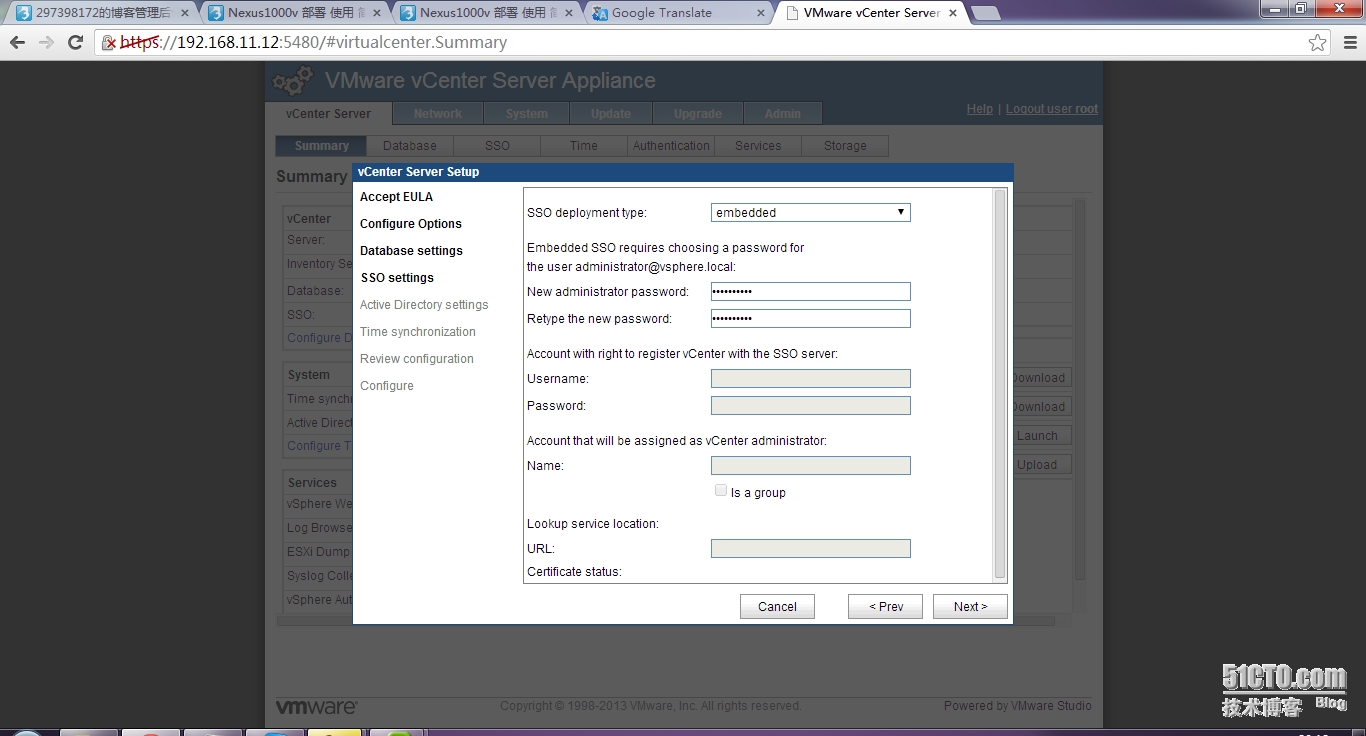Open Chrome menu hamburger icon
Screen dimensions: 1366x736
pos(1348,42)
